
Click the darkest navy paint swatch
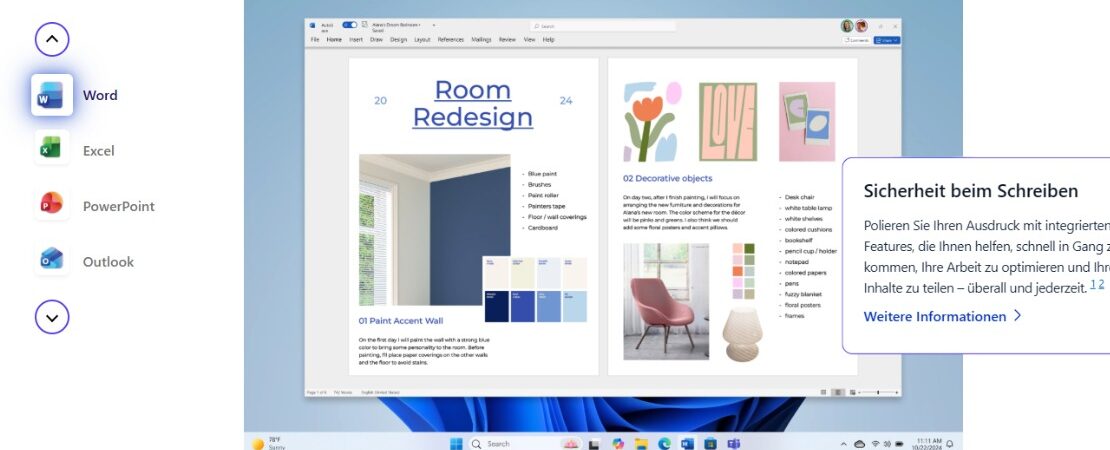pos(496,306)
